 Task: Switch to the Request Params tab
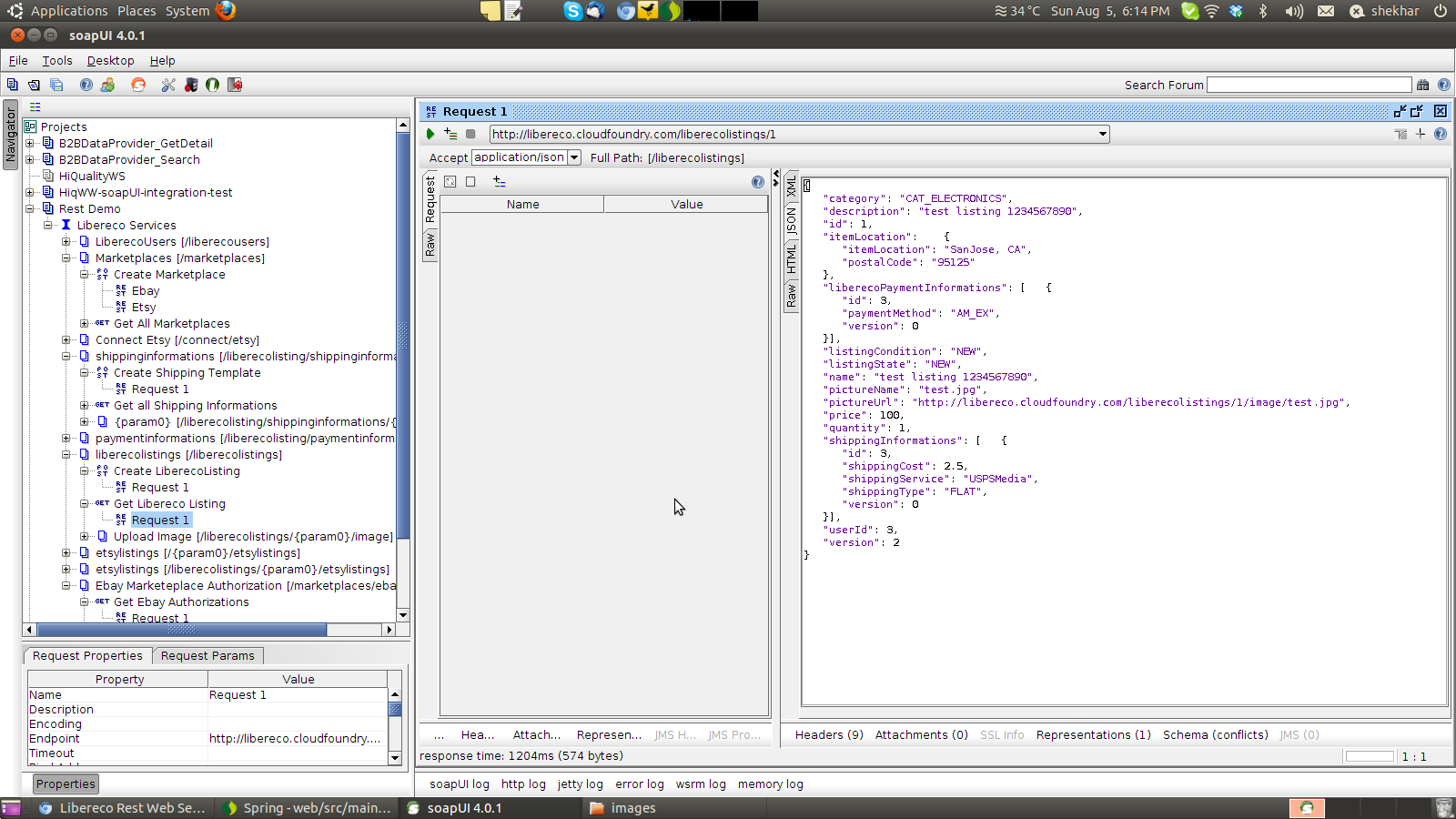tap(207, 655)
